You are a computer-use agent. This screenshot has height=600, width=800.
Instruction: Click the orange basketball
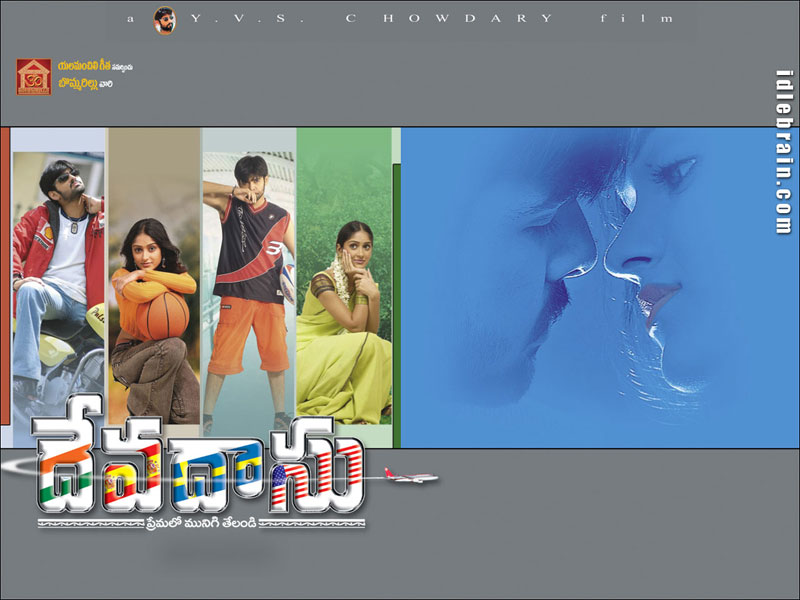(162, 316)
